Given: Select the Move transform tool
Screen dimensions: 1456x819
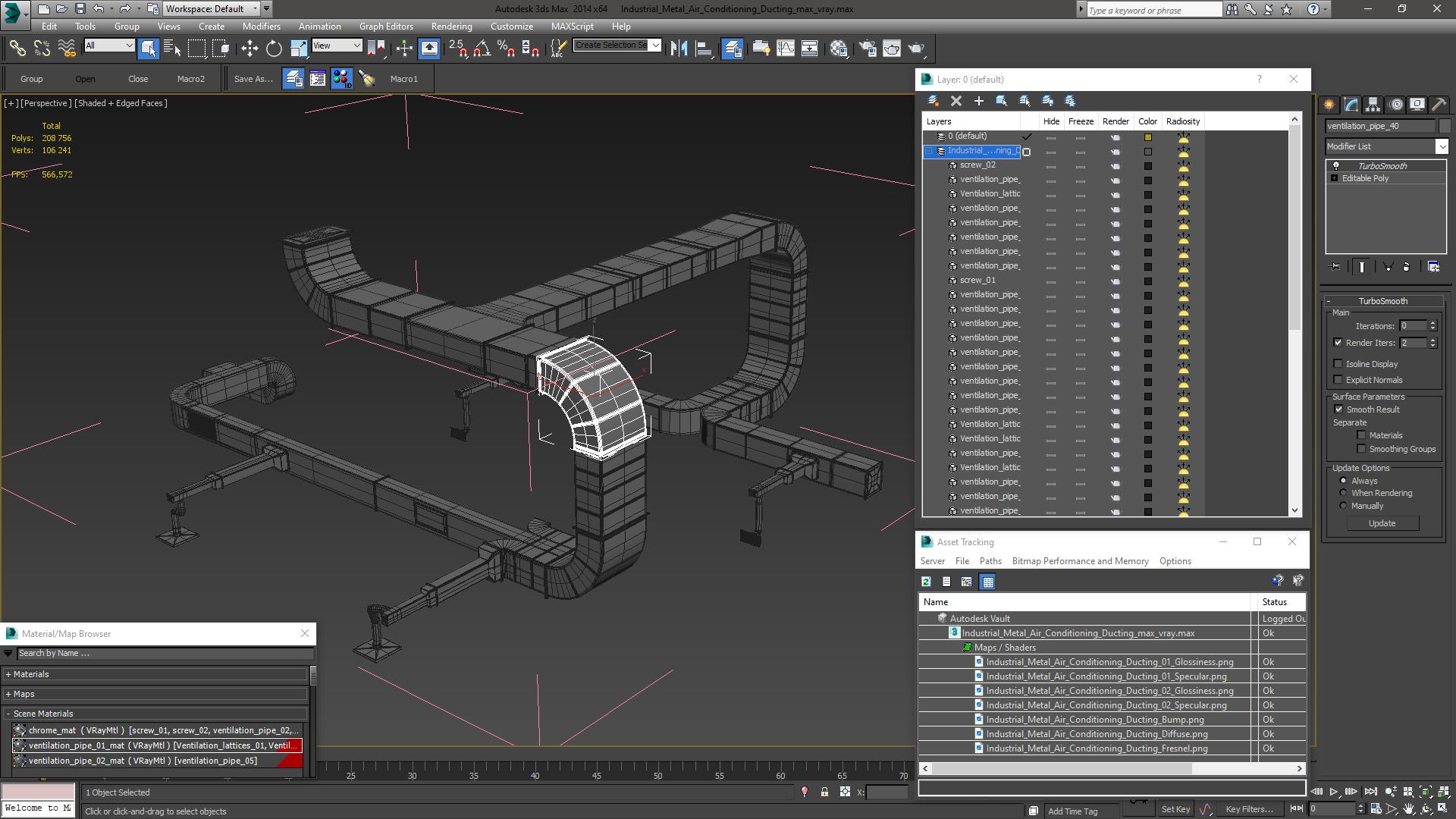Looking at the screenshot, I should point(249,49).
